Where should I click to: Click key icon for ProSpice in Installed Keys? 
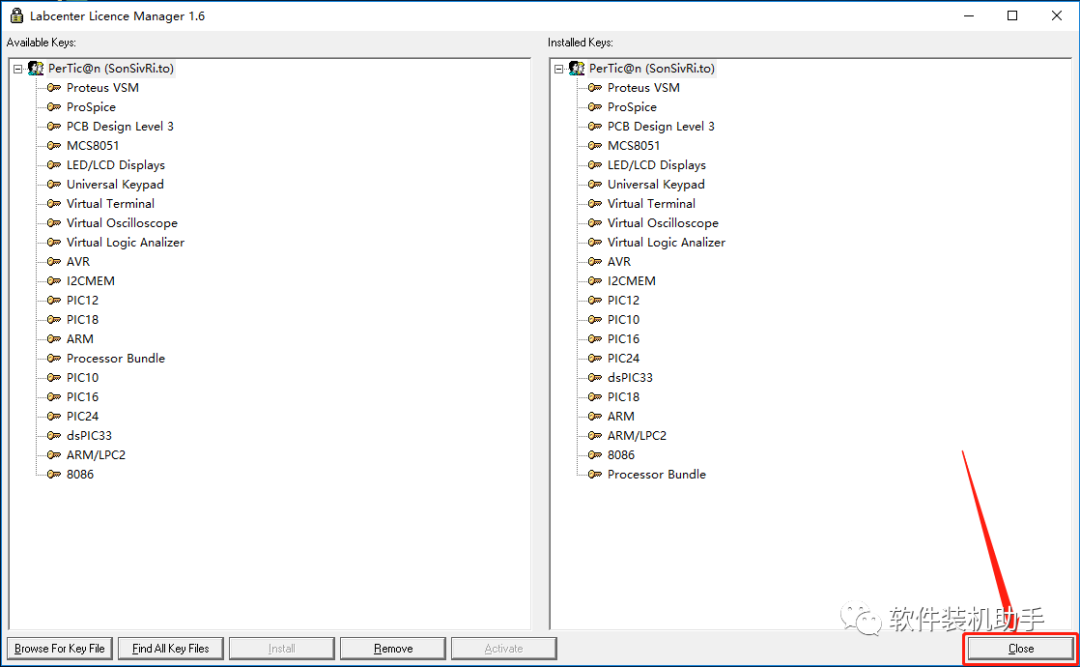tap(594, 107)
